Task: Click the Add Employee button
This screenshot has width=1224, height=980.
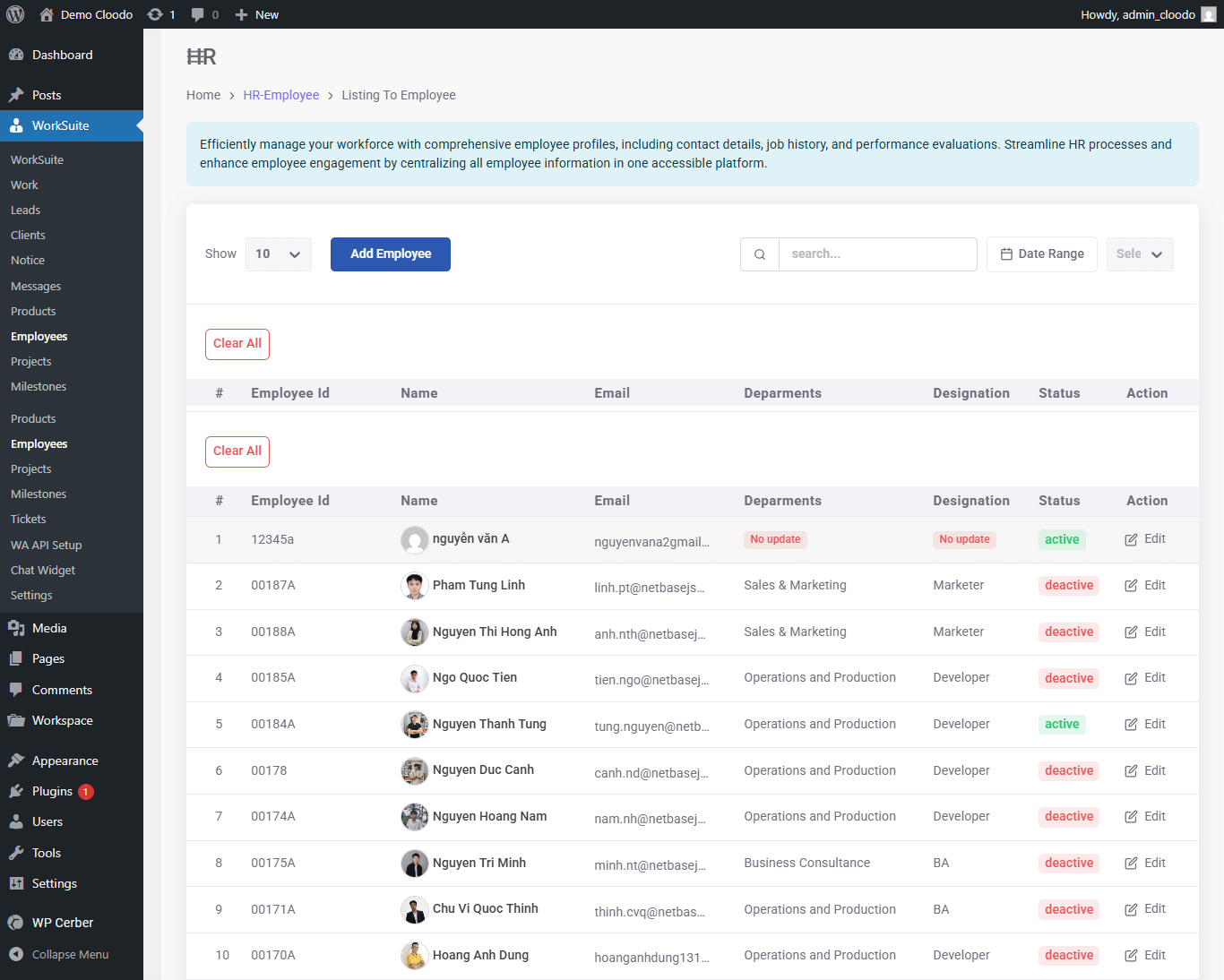Action: tap(391, 254)
